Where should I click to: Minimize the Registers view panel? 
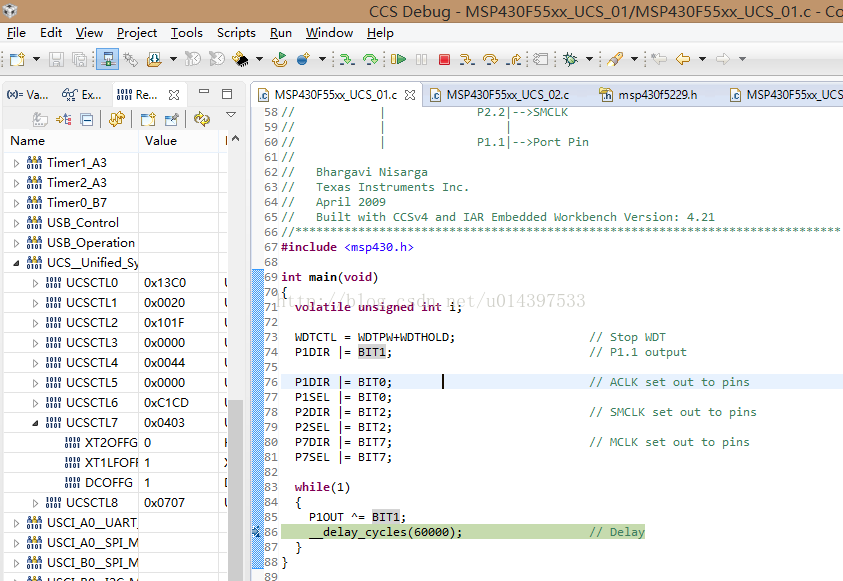click(204, 94)
